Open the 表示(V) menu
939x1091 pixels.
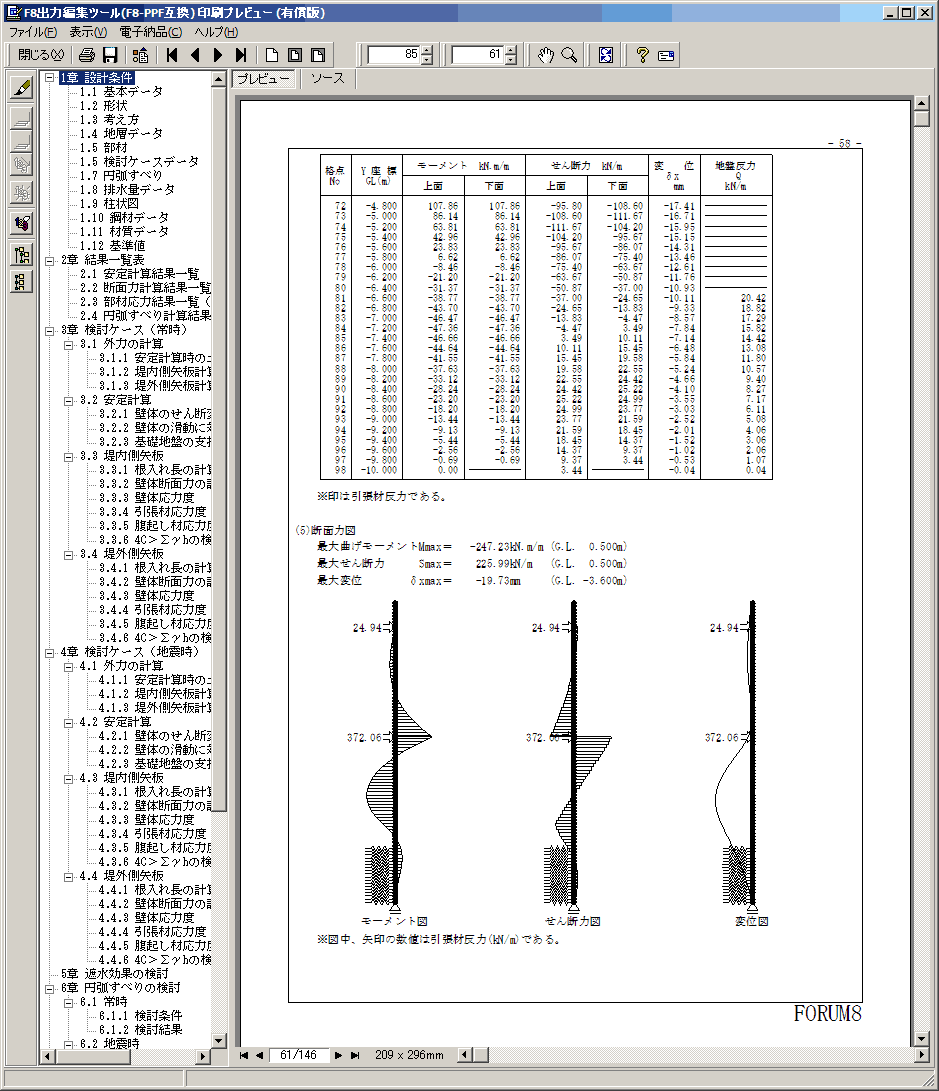88,32
